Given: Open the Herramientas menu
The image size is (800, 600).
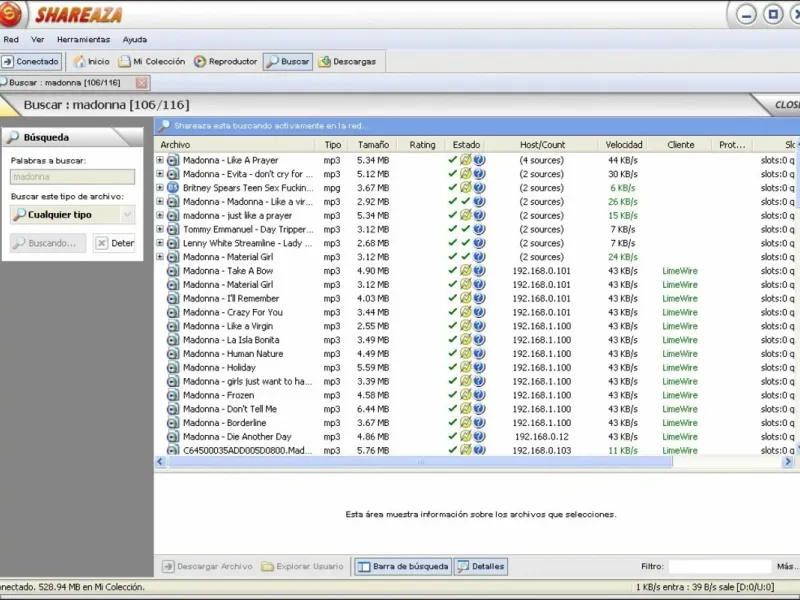Looking at the screenshot, I should click(83, 40).
